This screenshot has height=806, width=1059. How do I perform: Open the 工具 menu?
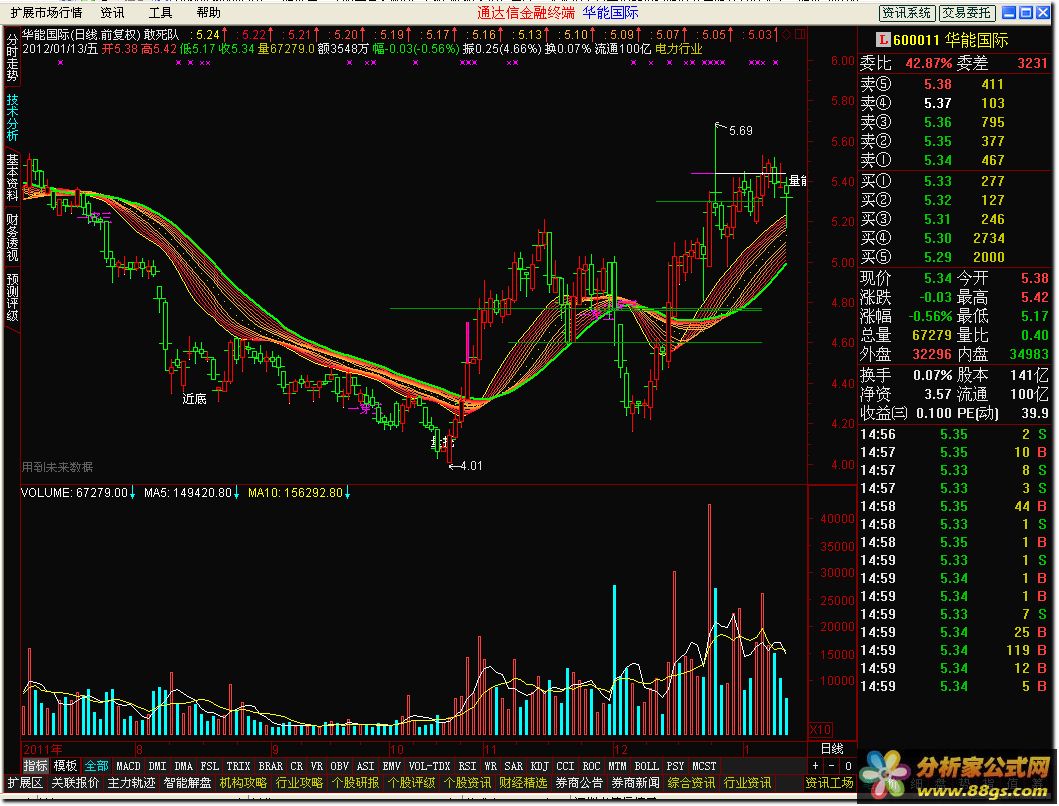point(160,13)
